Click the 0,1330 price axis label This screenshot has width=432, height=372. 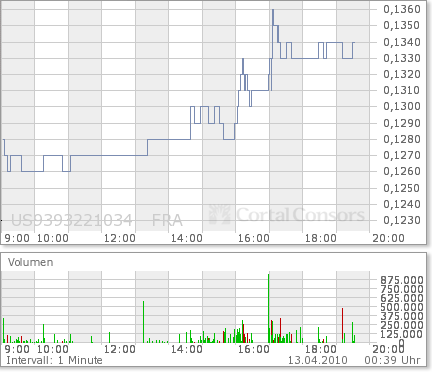pos(402,58)
